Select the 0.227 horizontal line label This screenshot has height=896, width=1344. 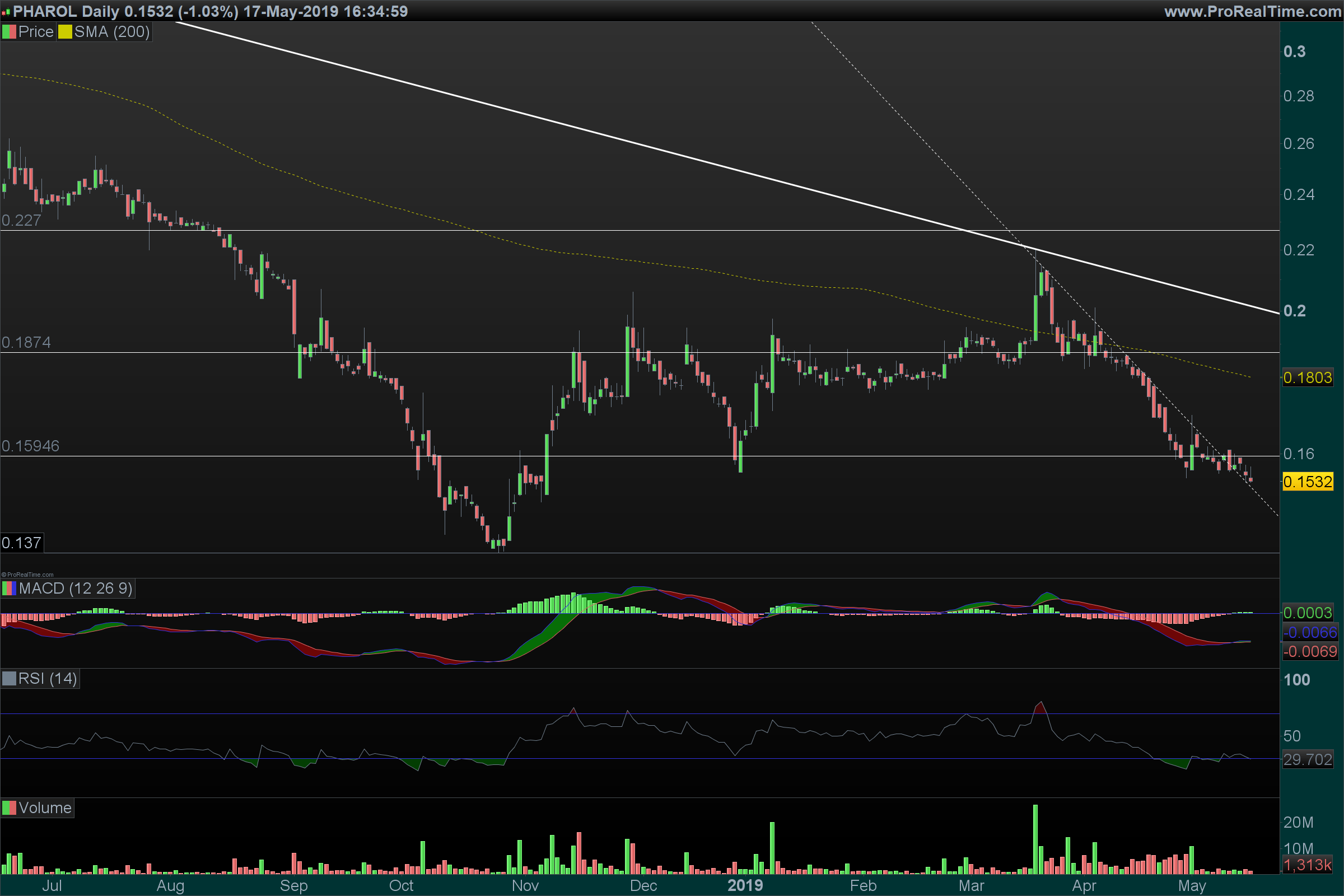point(21,221)
